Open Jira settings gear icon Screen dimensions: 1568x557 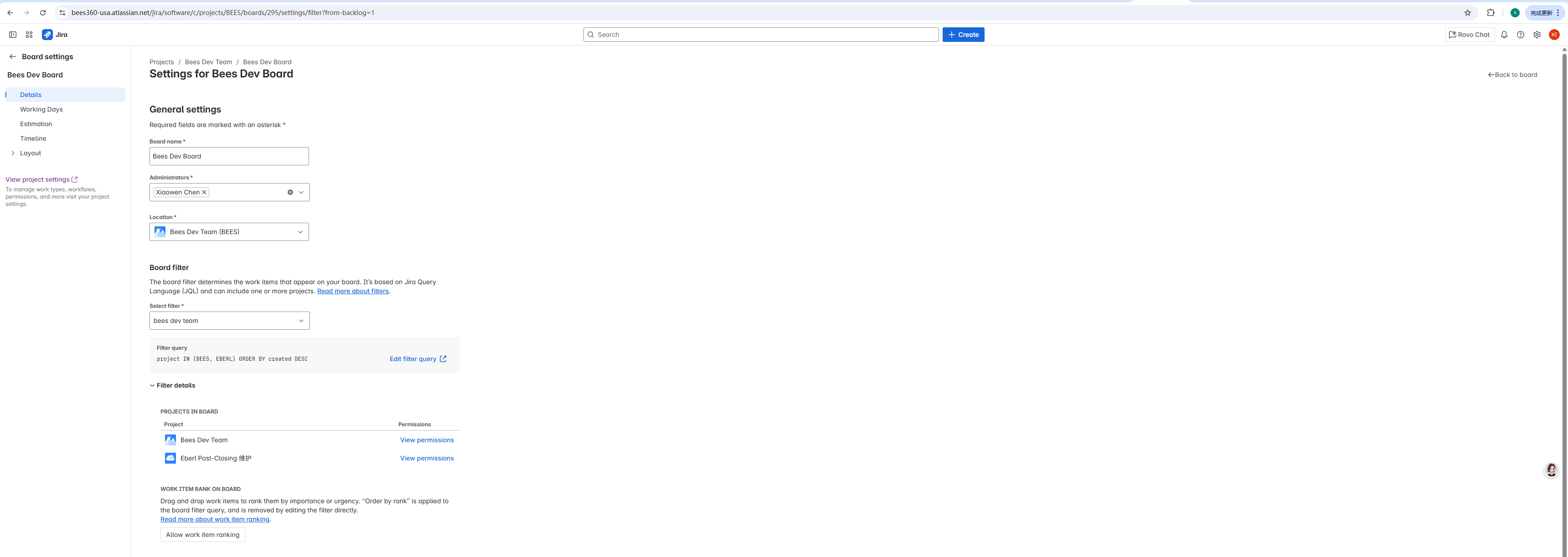[x=1537, y=35]
